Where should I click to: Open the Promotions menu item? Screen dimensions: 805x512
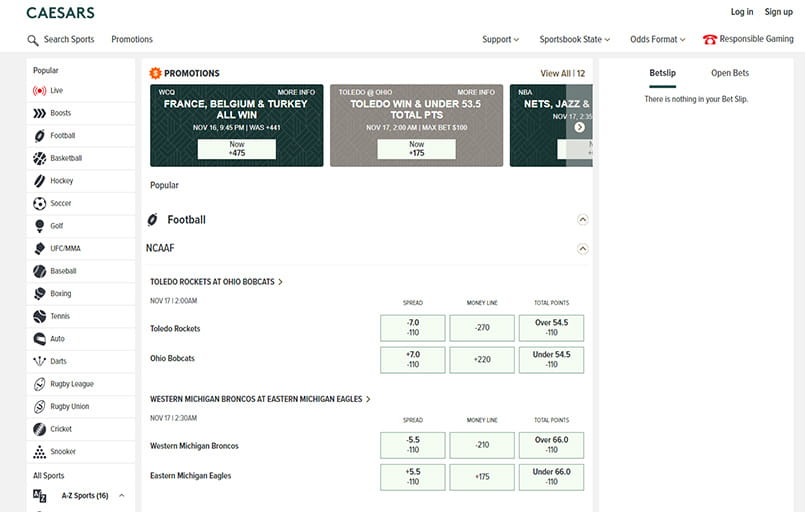[x=132, y=40]
